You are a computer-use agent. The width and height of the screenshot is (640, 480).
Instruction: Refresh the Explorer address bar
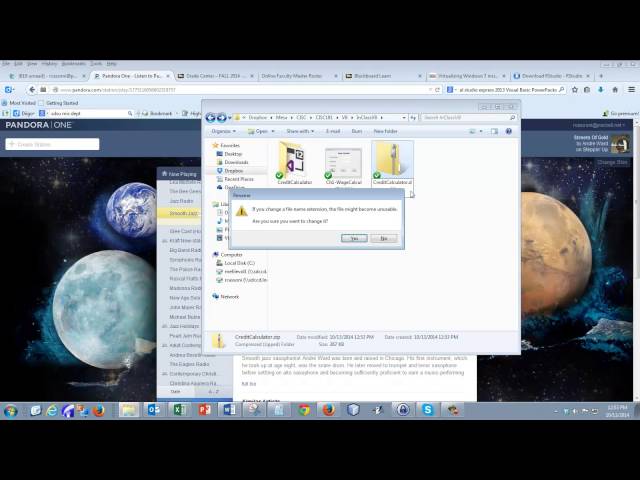tap(413, 118)
